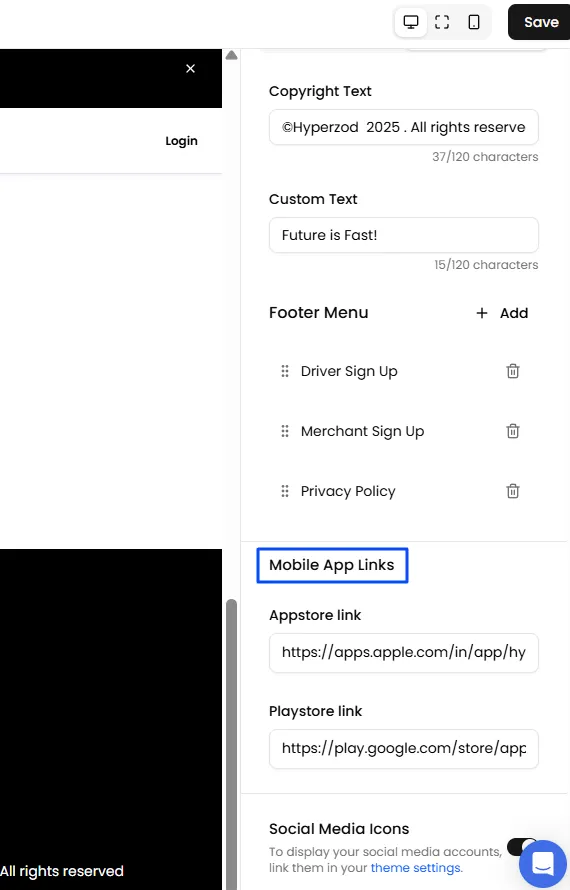Add a new Footer Menu item
Viewport: 570px width, 890px height.
[502, 313]
